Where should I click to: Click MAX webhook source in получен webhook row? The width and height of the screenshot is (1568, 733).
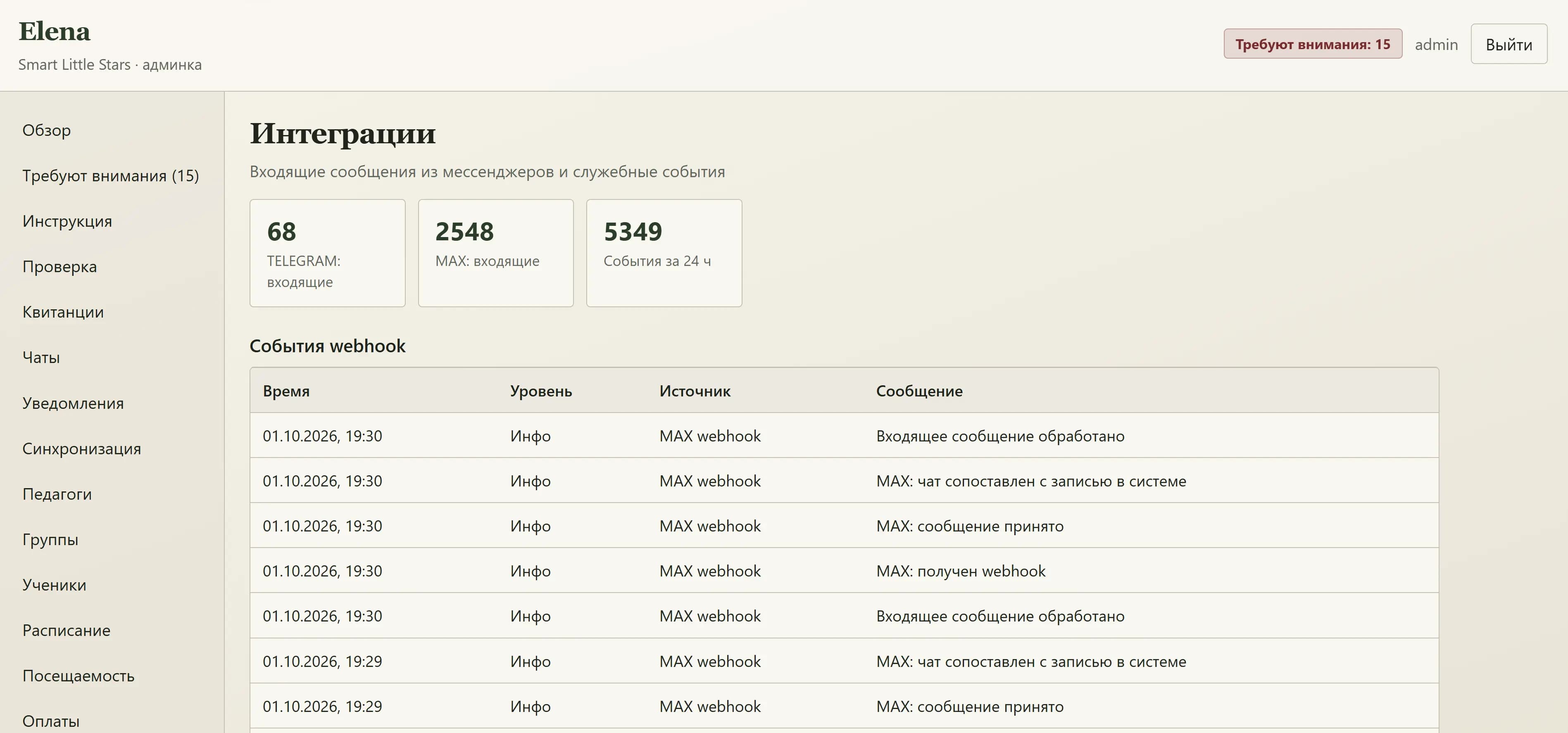click(710, 571)
